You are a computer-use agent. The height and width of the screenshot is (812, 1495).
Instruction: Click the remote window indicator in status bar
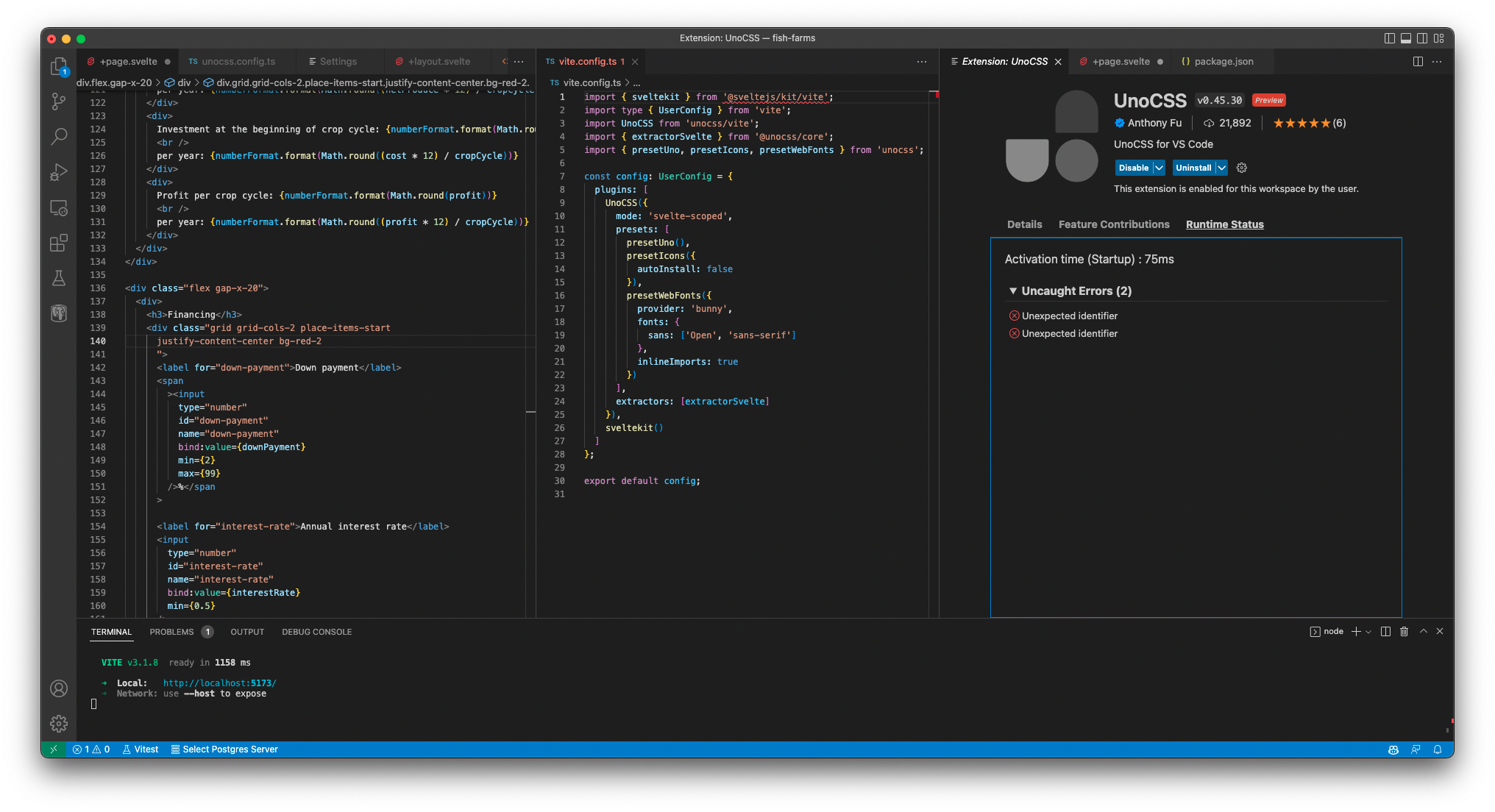click(53, 749)
